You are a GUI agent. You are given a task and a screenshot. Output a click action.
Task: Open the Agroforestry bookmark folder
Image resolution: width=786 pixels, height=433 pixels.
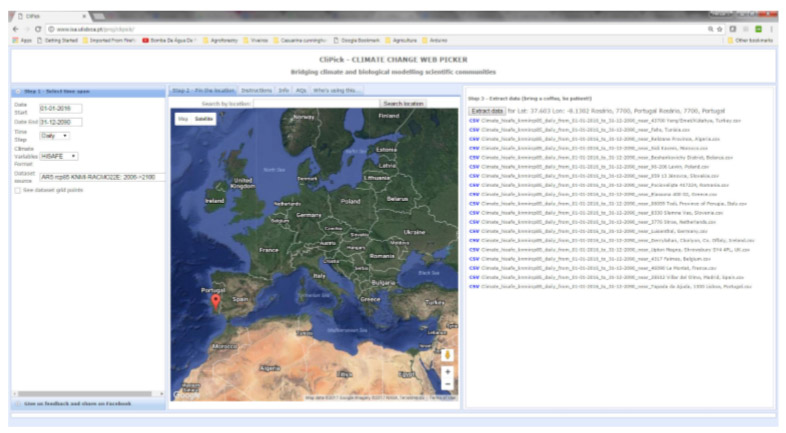(x=220, y=40)
